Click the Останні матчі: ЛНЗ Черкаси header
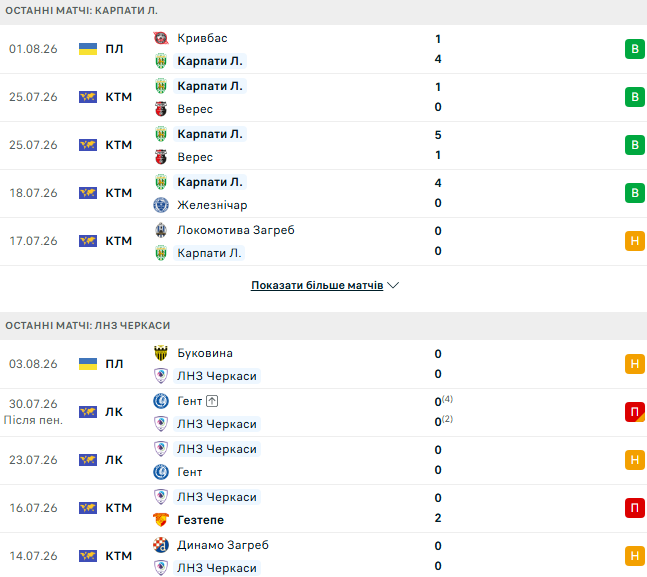 (x=87, y=326)
